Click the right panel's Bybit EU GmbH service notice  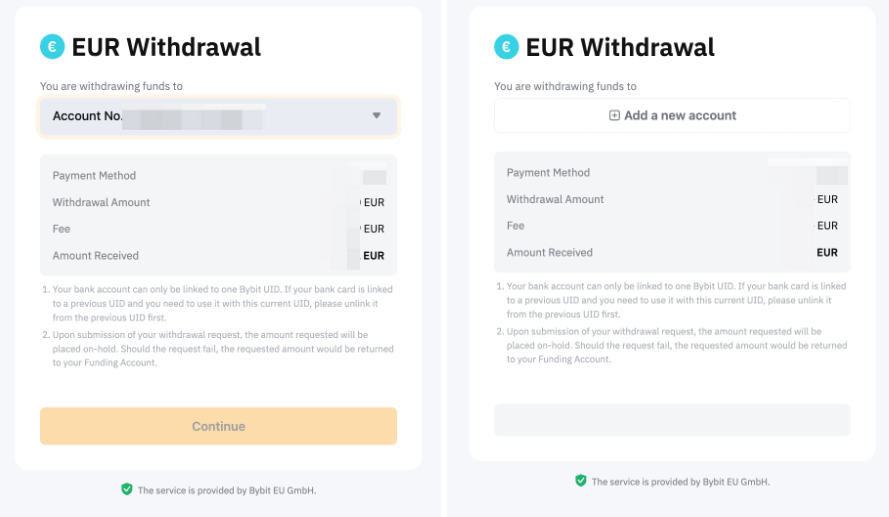coord(681,482)
